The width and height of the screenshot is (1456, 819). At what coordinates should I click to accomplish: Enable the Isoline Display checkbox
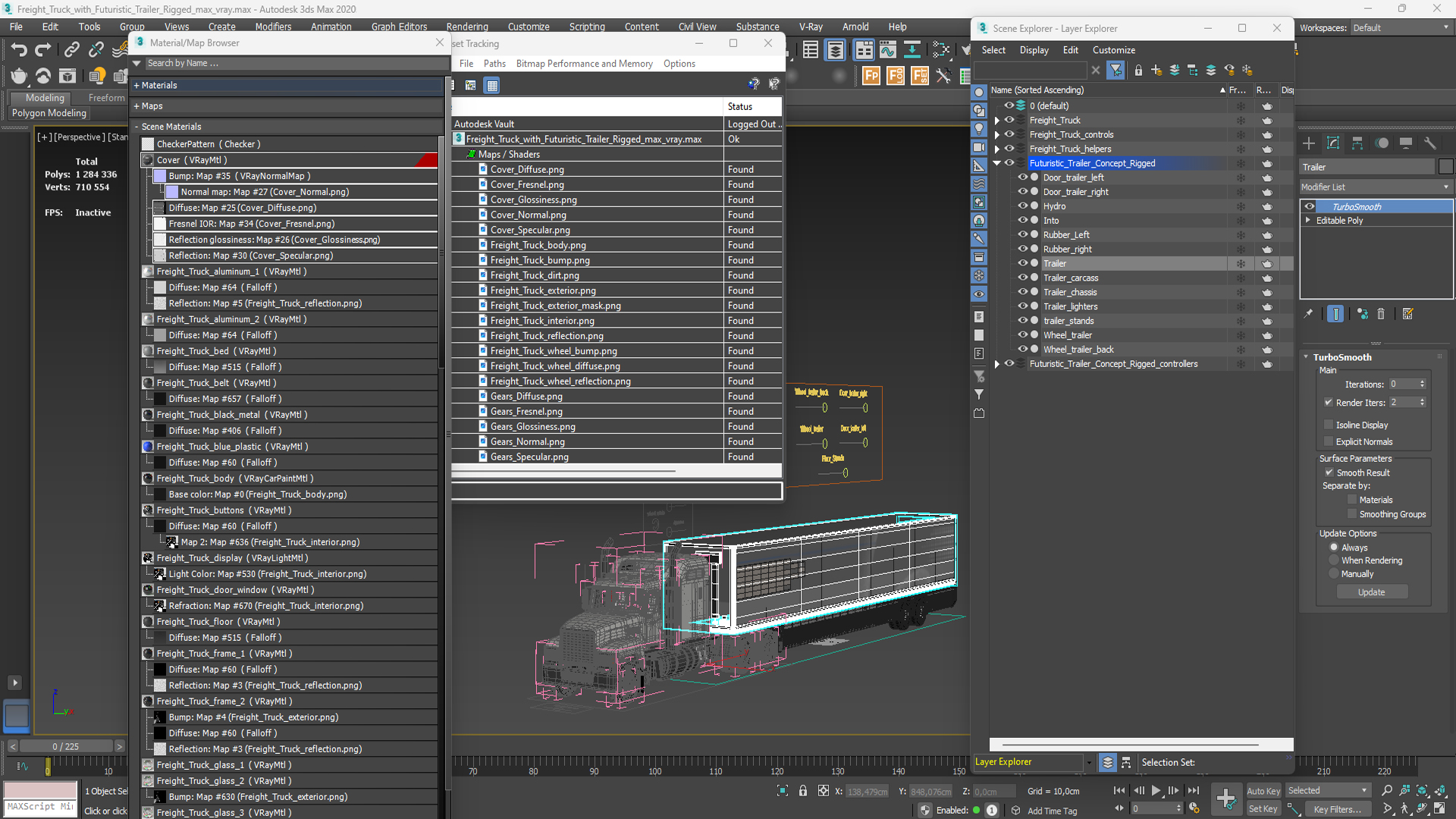[1329, 425]
